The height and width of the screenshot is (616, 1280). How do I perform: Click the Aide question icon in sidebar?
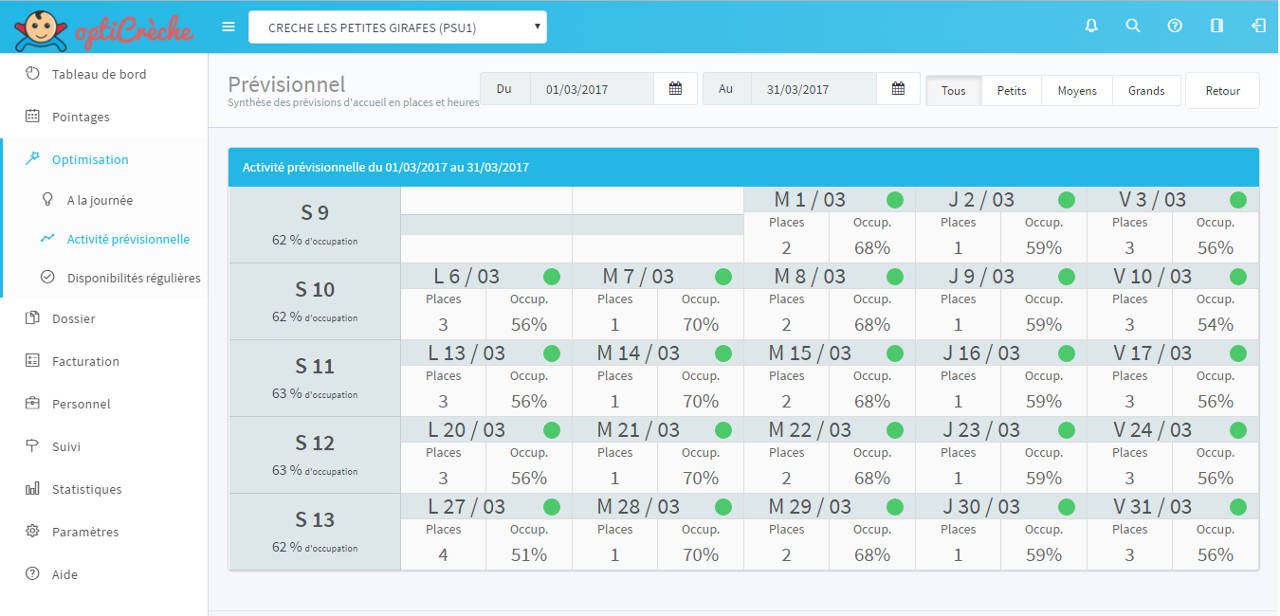pyautogui.click(x=32, y=574)
